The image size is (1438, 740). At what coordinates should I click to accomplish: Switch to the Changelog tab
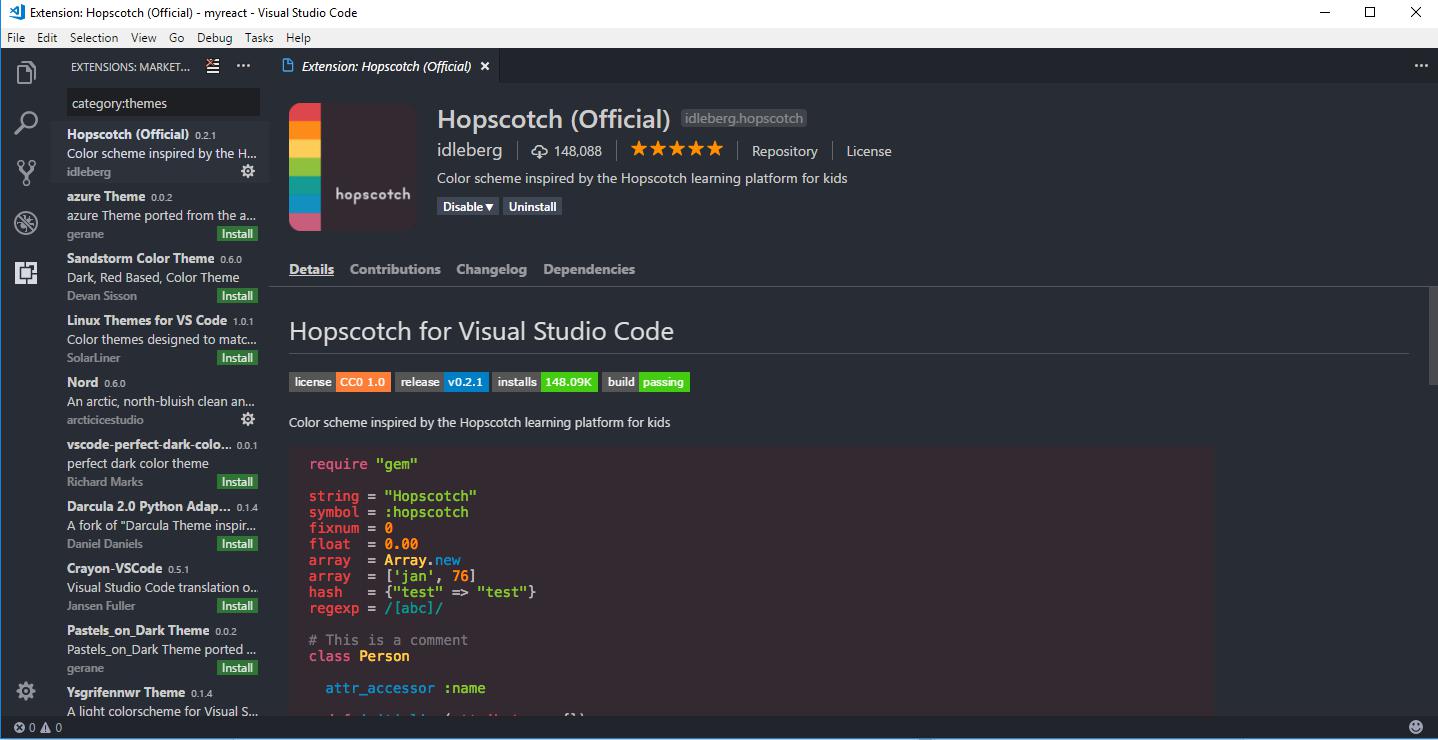[491, 269]
